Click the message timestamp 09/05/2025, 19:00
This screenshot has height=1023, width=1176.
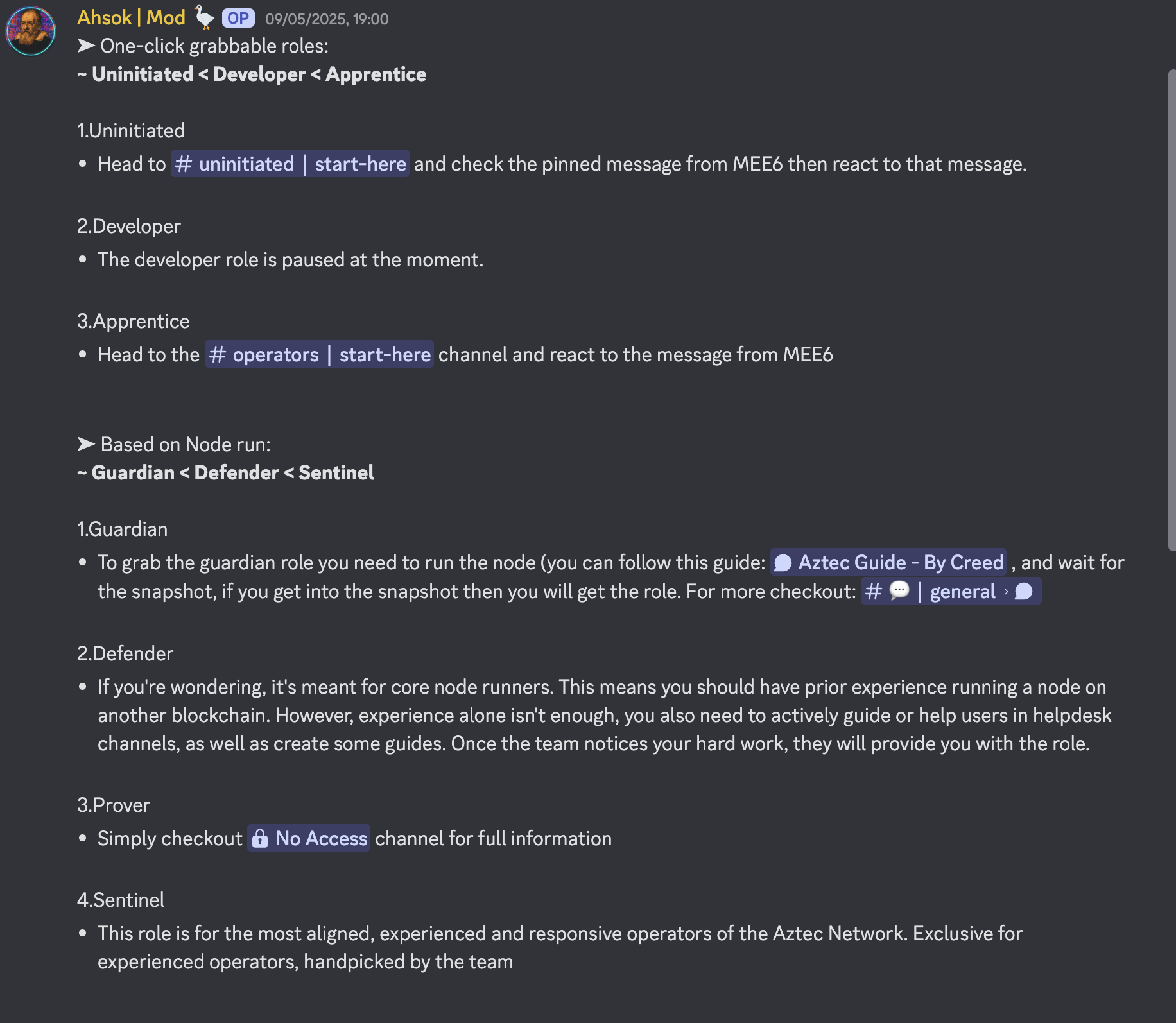[x=327, y=19]
